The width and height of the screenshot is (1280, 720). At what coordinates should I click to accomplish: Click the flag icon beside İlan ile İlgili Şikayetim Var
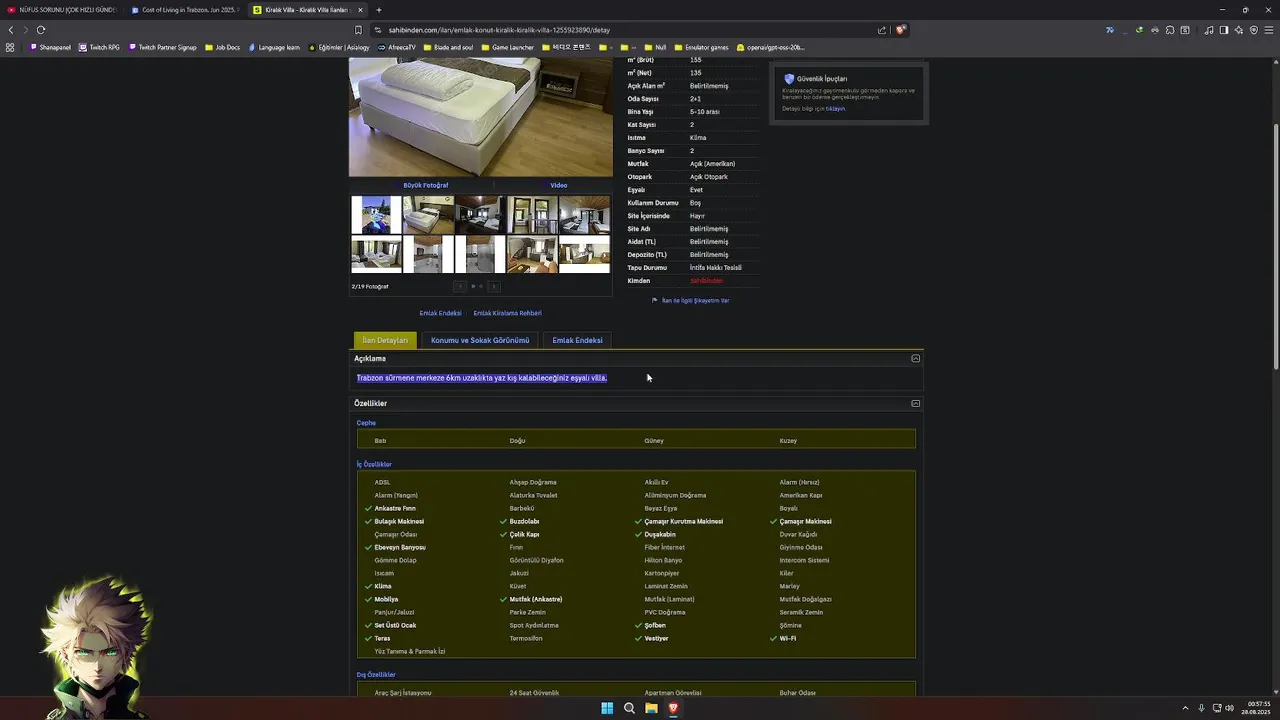(x=655, y=300)
